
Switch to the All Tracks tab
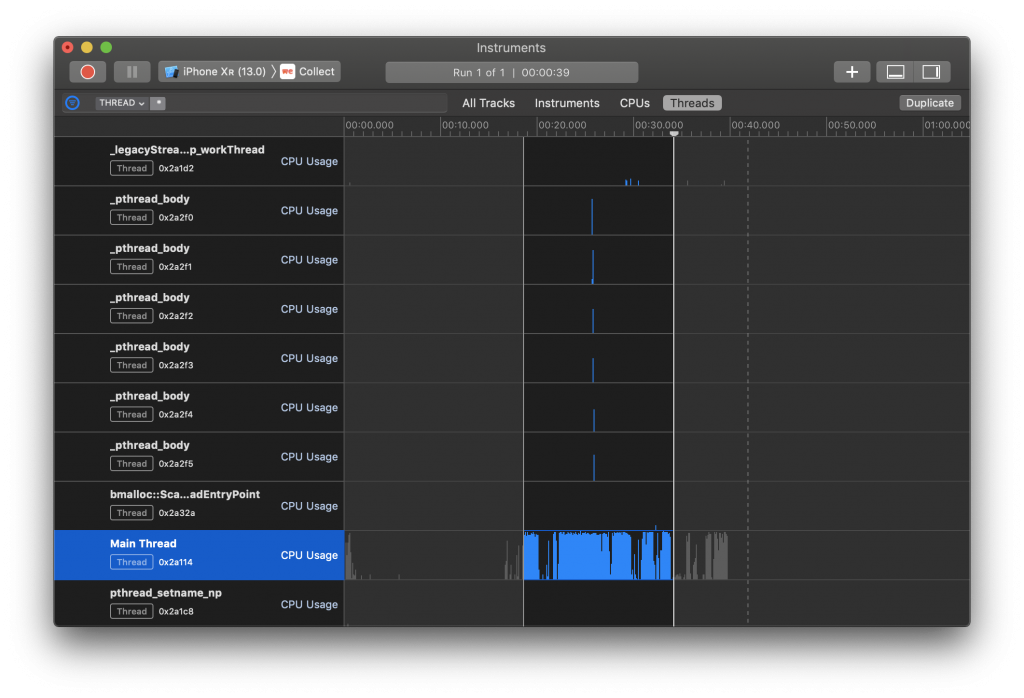pos(488,103)
